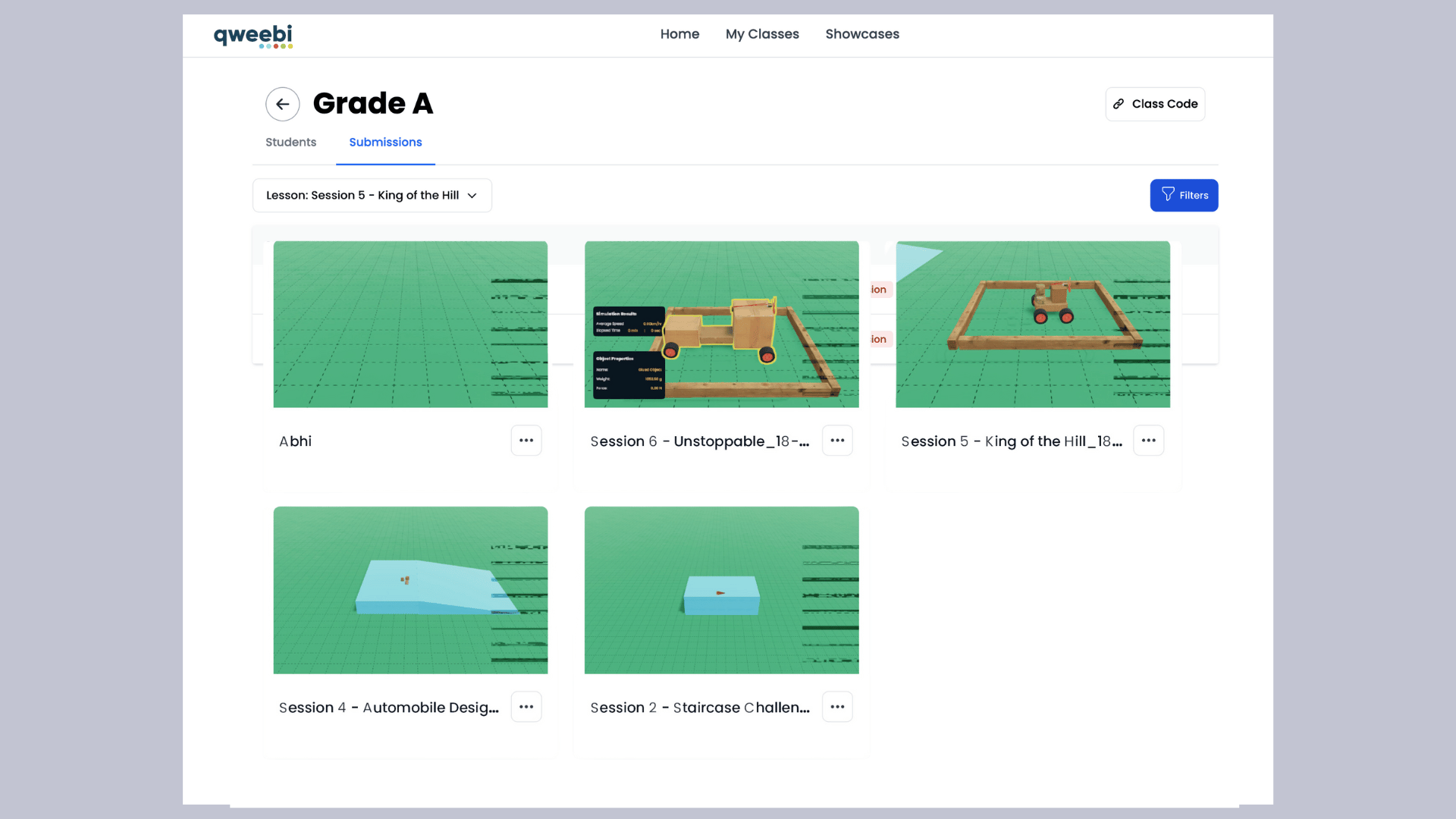Viewport: 1456px width, 819px height.
Task: Open three-dot menu for Session 6 Unstoppable
Action: 837,441
